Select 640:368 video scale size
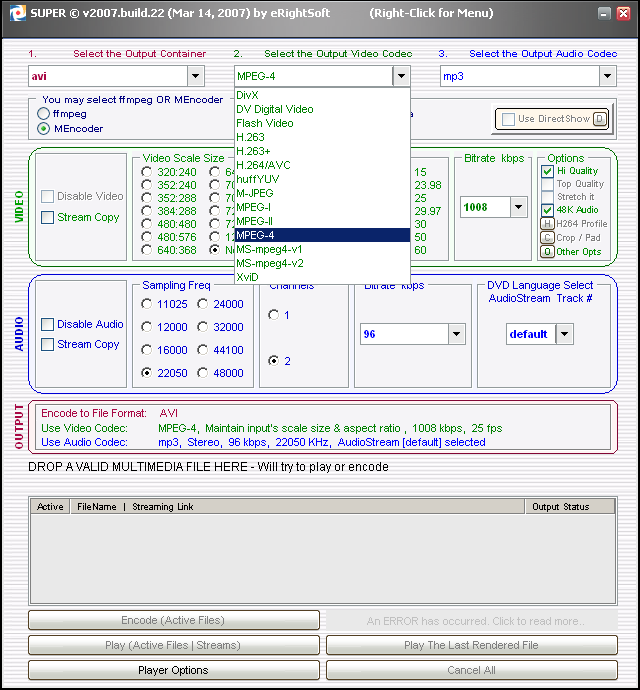The height and width of the screenshot is (690, 640). tap(147, 250)
